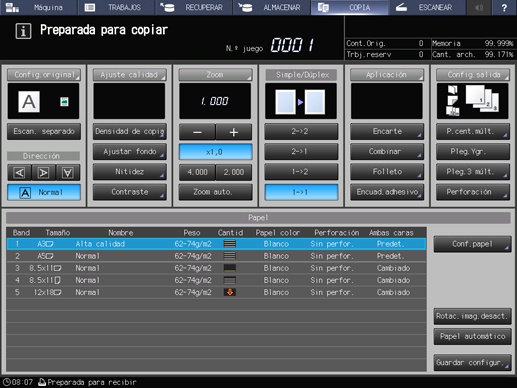Image resolution: width=517 pixels, height=388 pixels.
Task: Select the upside-down original direction icon
Action: (x=68, y=172)
